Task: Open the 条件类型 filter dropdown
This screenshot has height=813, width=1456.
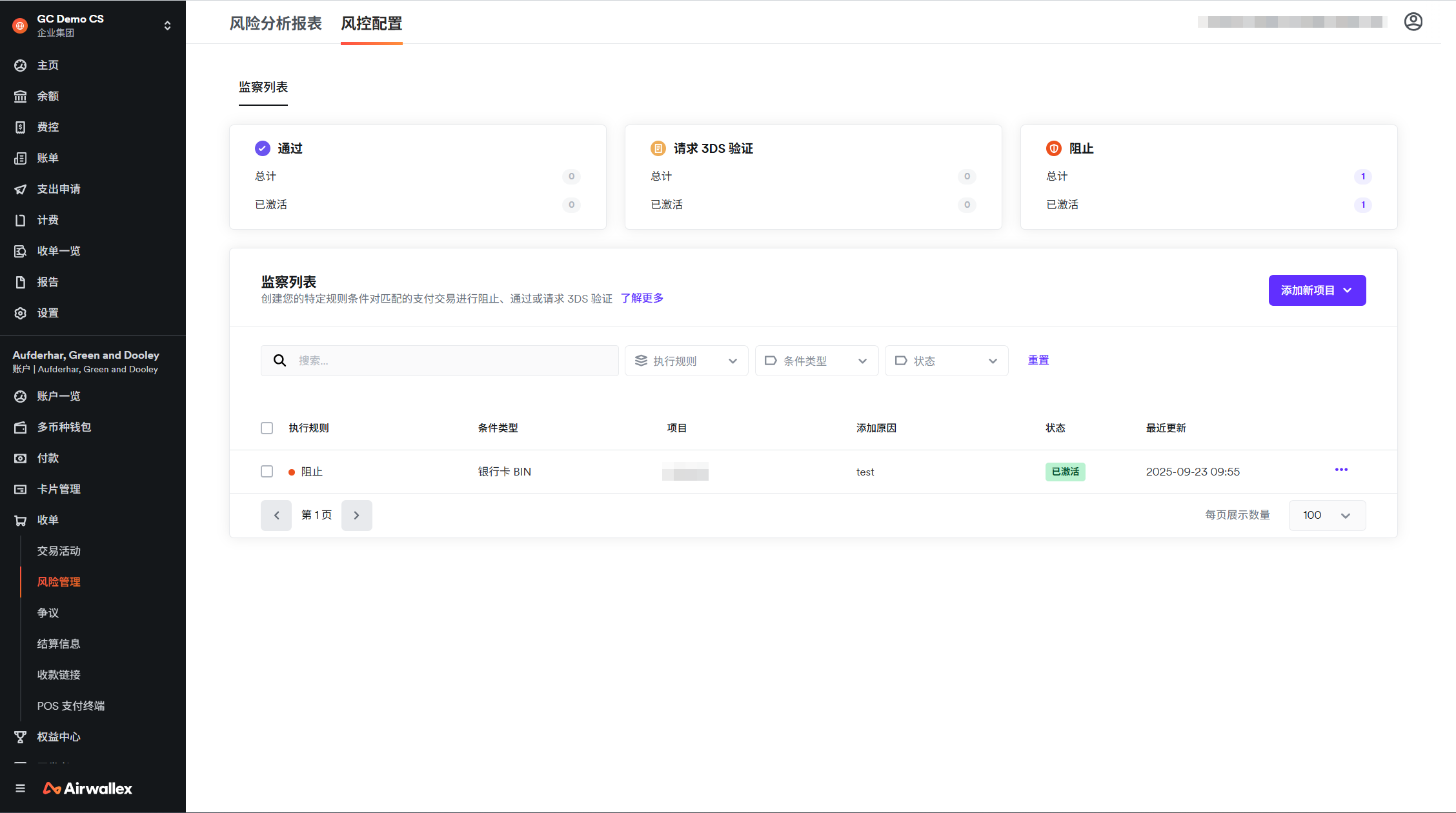Action: click(816, 361)
